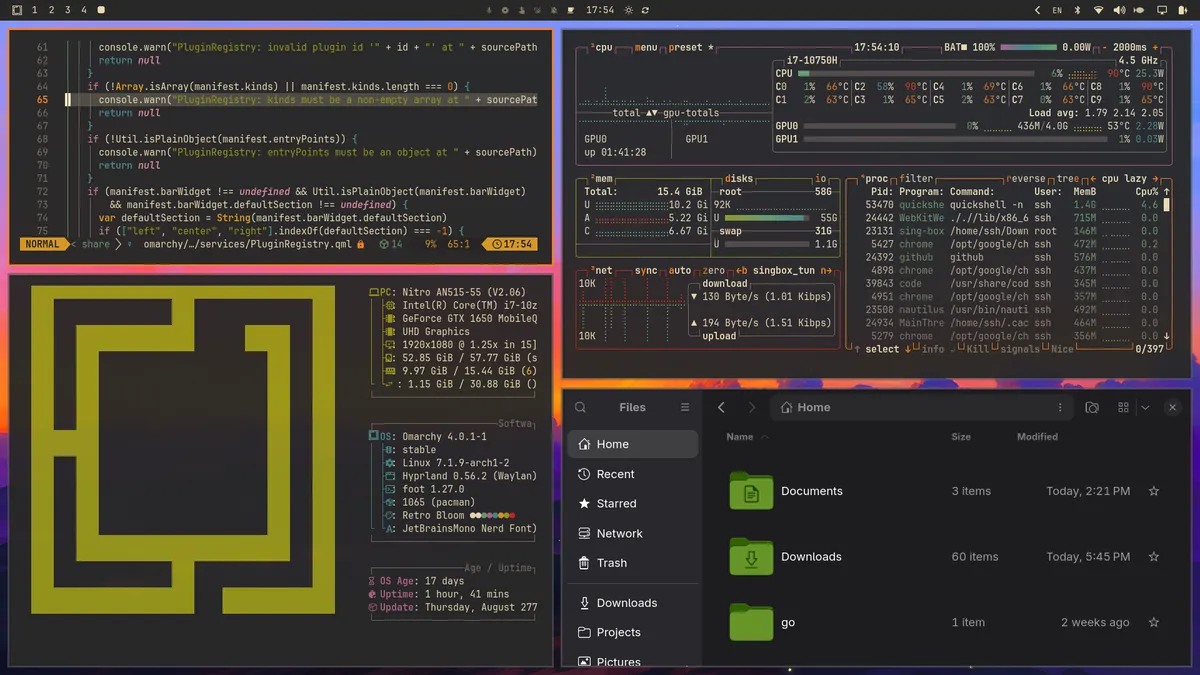The image size is (1200, 675).
Task: Click Kill at bottom of btop proc box
Action: tap(977, 349)
